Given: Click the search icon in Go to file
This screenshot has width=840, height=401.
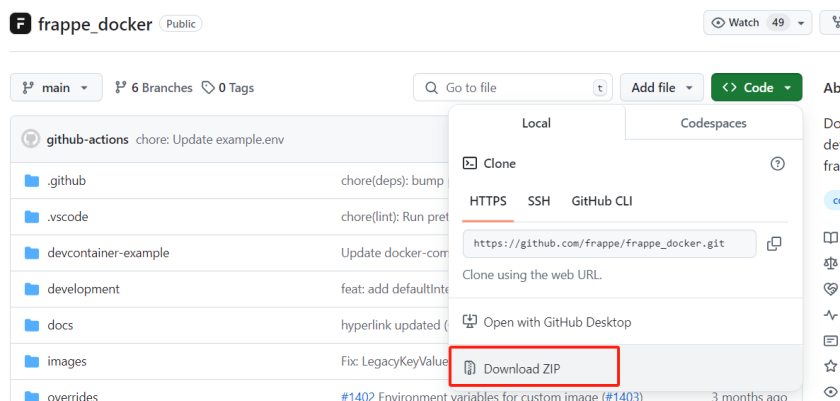Looking at the screenshot, I should 431,88.
